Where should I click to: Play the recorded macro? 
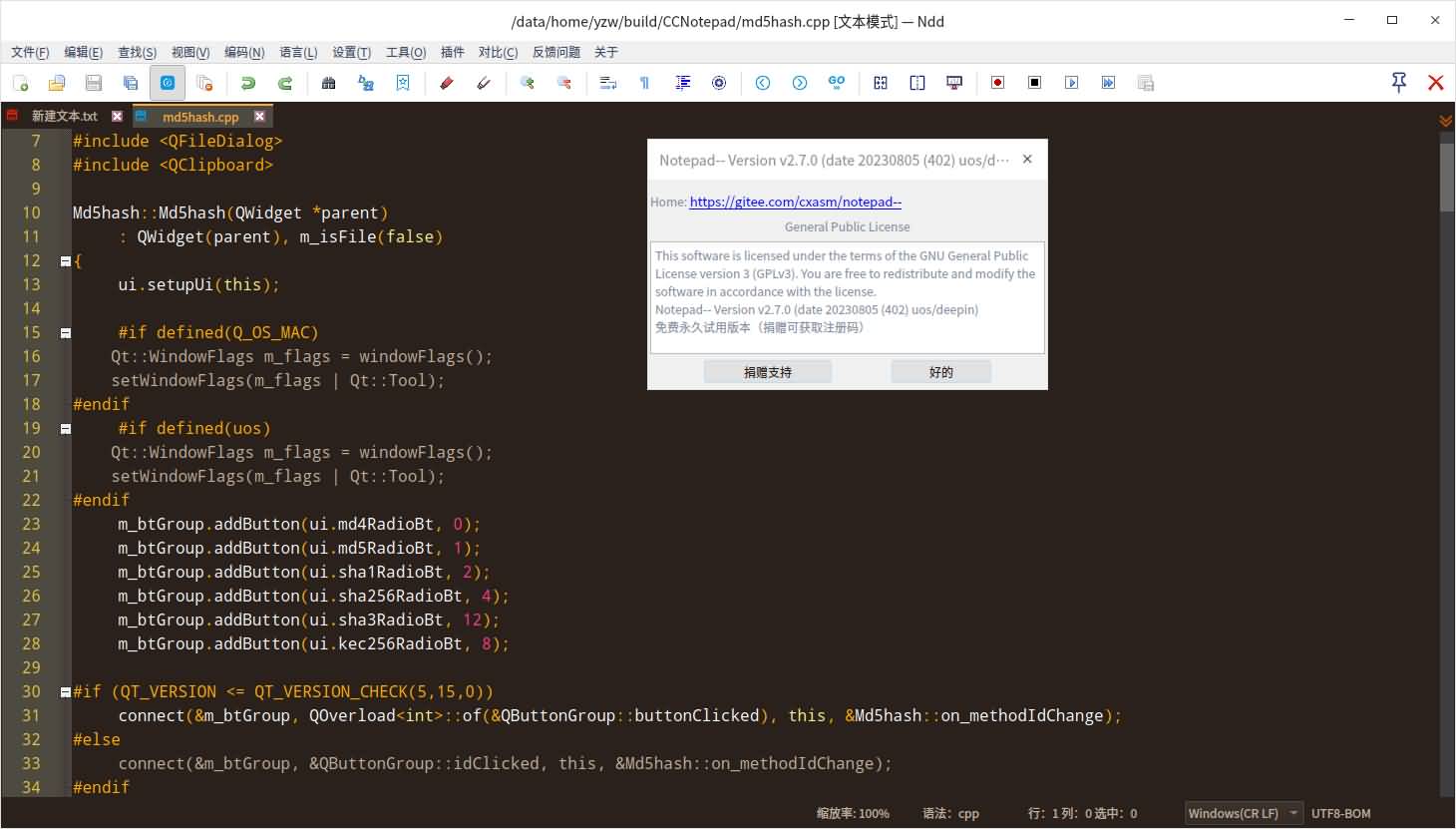pos(1071,83)
